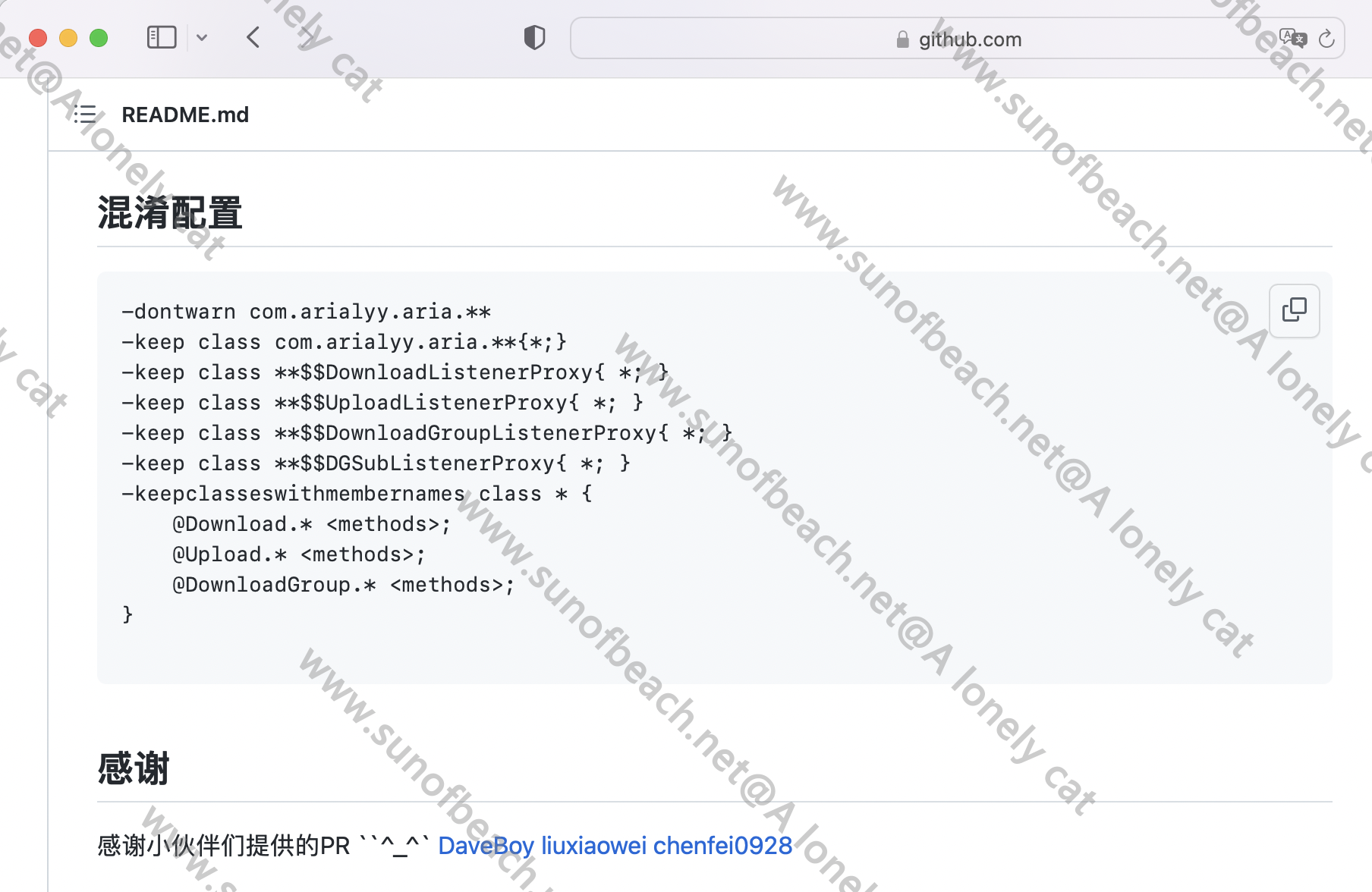Go forward to the next page

(306, 37)
